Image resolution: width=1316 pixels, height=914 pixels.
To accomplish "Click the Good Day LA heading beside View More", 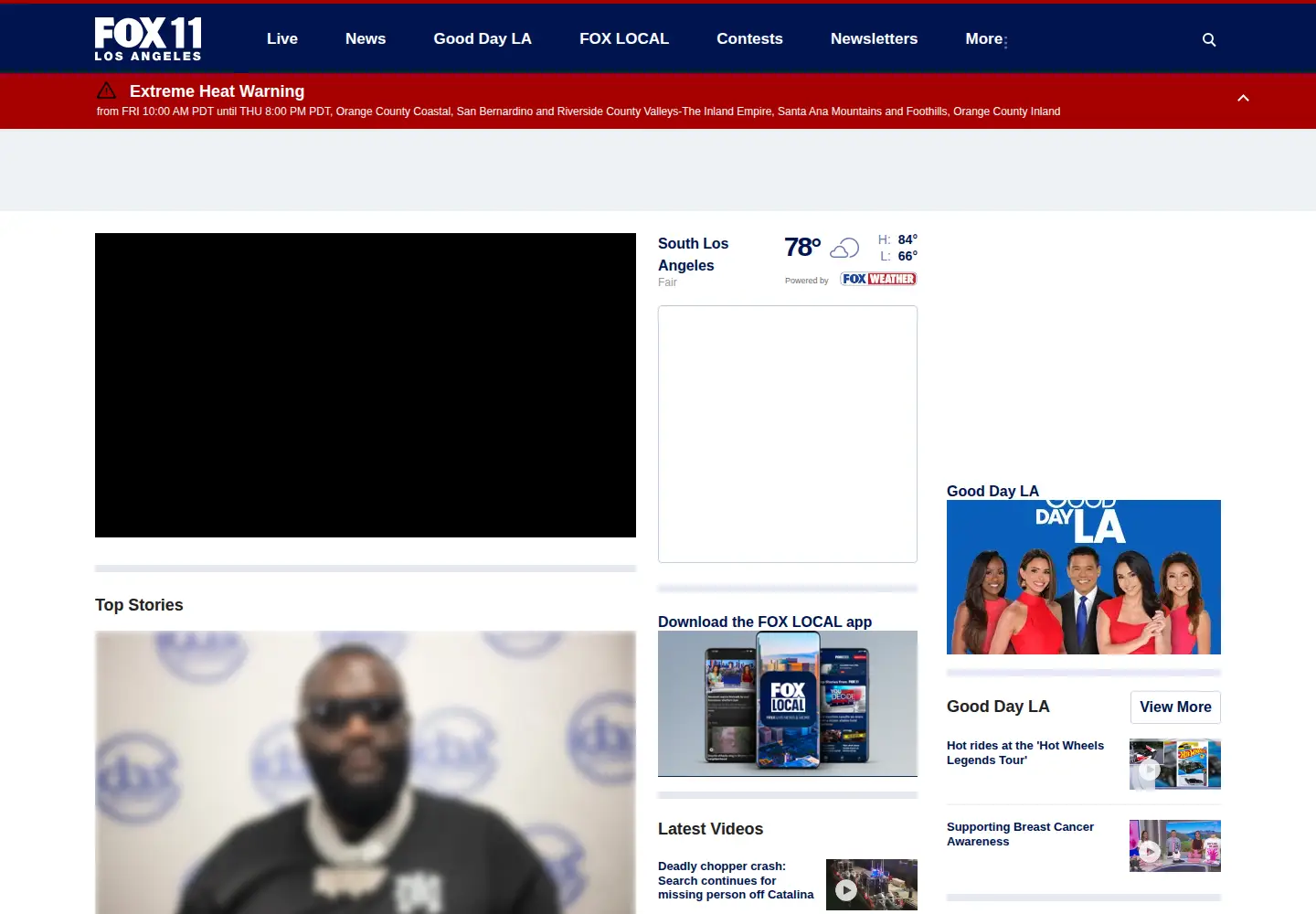I will point(998,707).
